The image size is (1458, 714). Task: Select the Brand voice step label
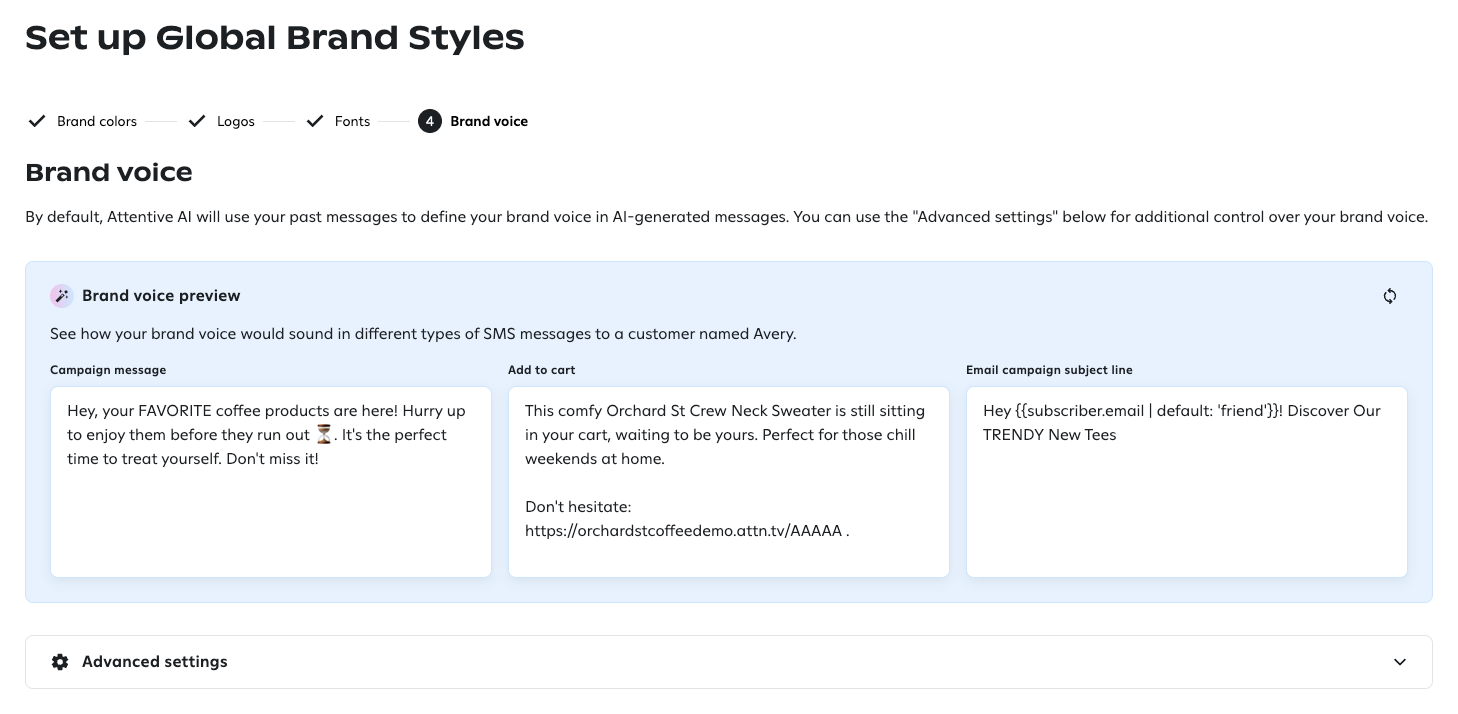click(x=489, y=121)
